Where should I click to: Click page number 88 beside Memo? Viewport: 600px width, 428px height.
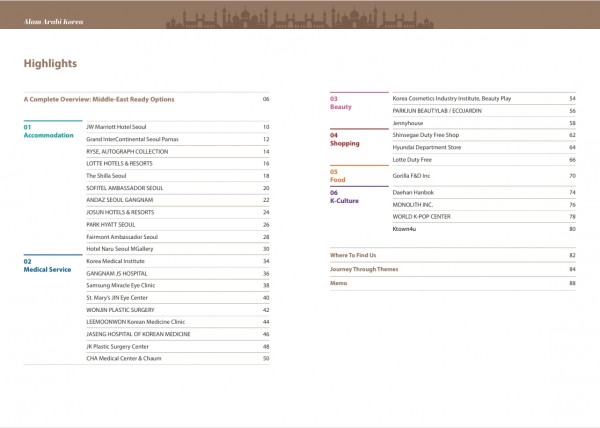[572, 283]
